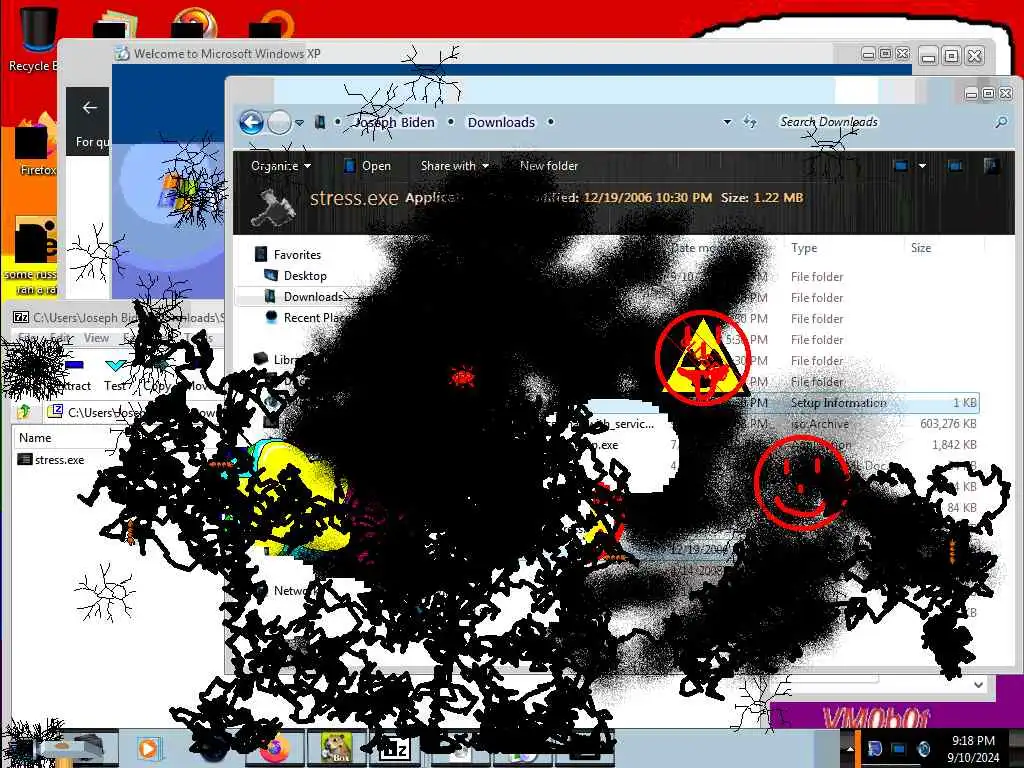The height and width of the screenshot is (768, 1024).
Task: Sort by the Type column header
Action: 804,248
